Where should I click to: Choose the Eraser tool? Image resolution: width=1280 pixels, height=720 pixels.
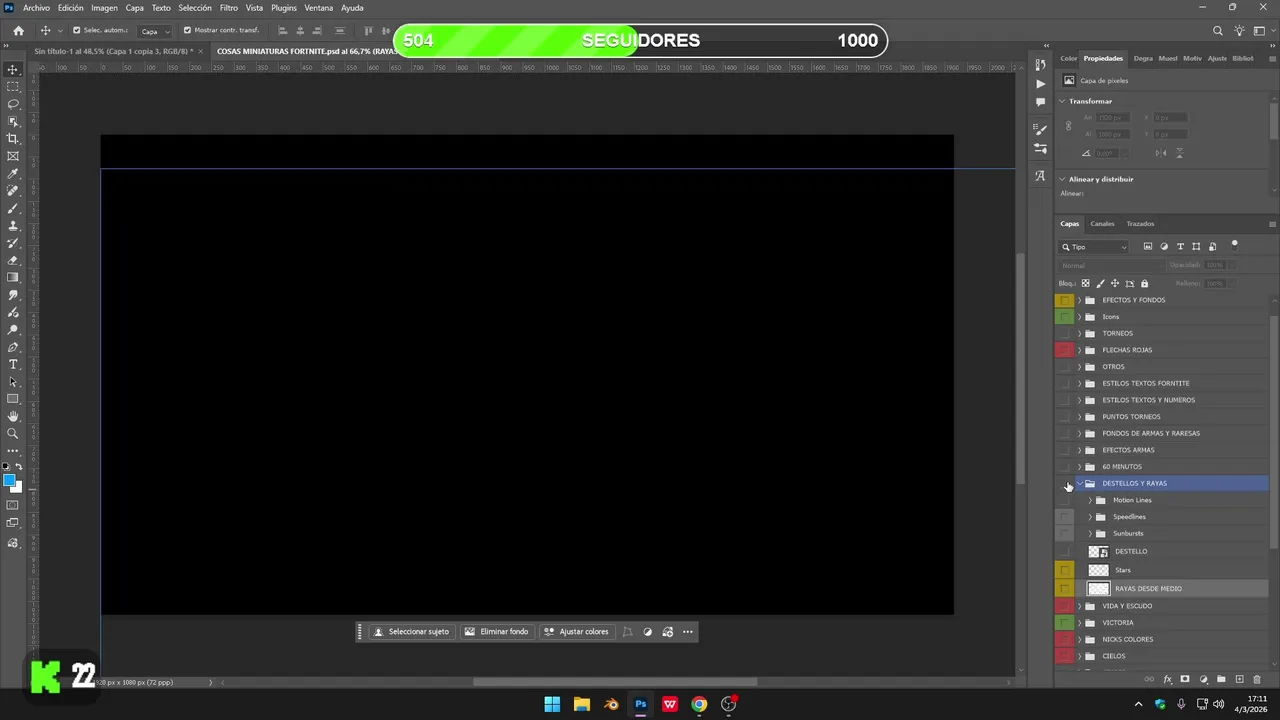13,260
